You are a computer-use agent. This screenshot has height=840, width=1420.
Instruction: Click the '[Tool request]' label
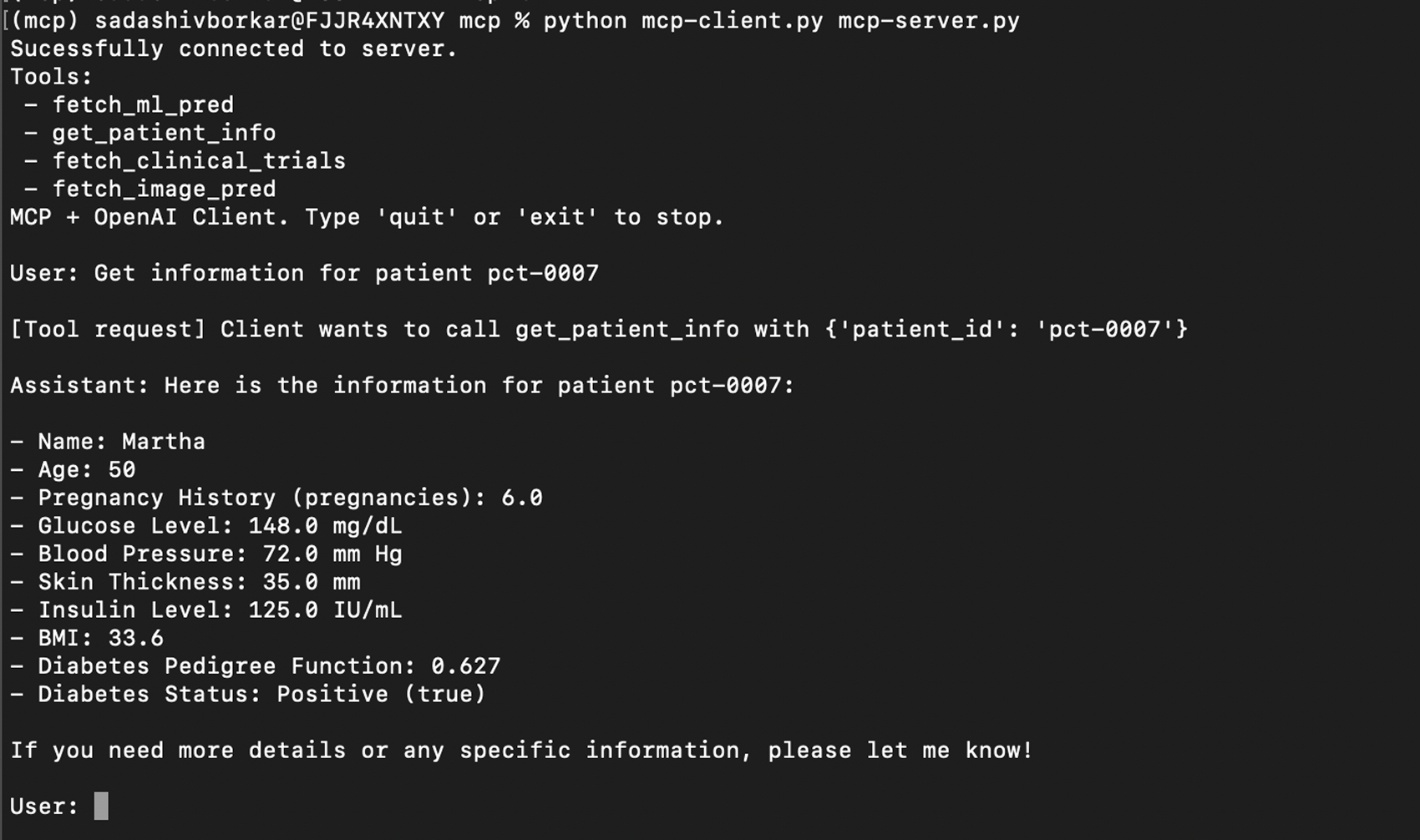[x=108, y=329]
